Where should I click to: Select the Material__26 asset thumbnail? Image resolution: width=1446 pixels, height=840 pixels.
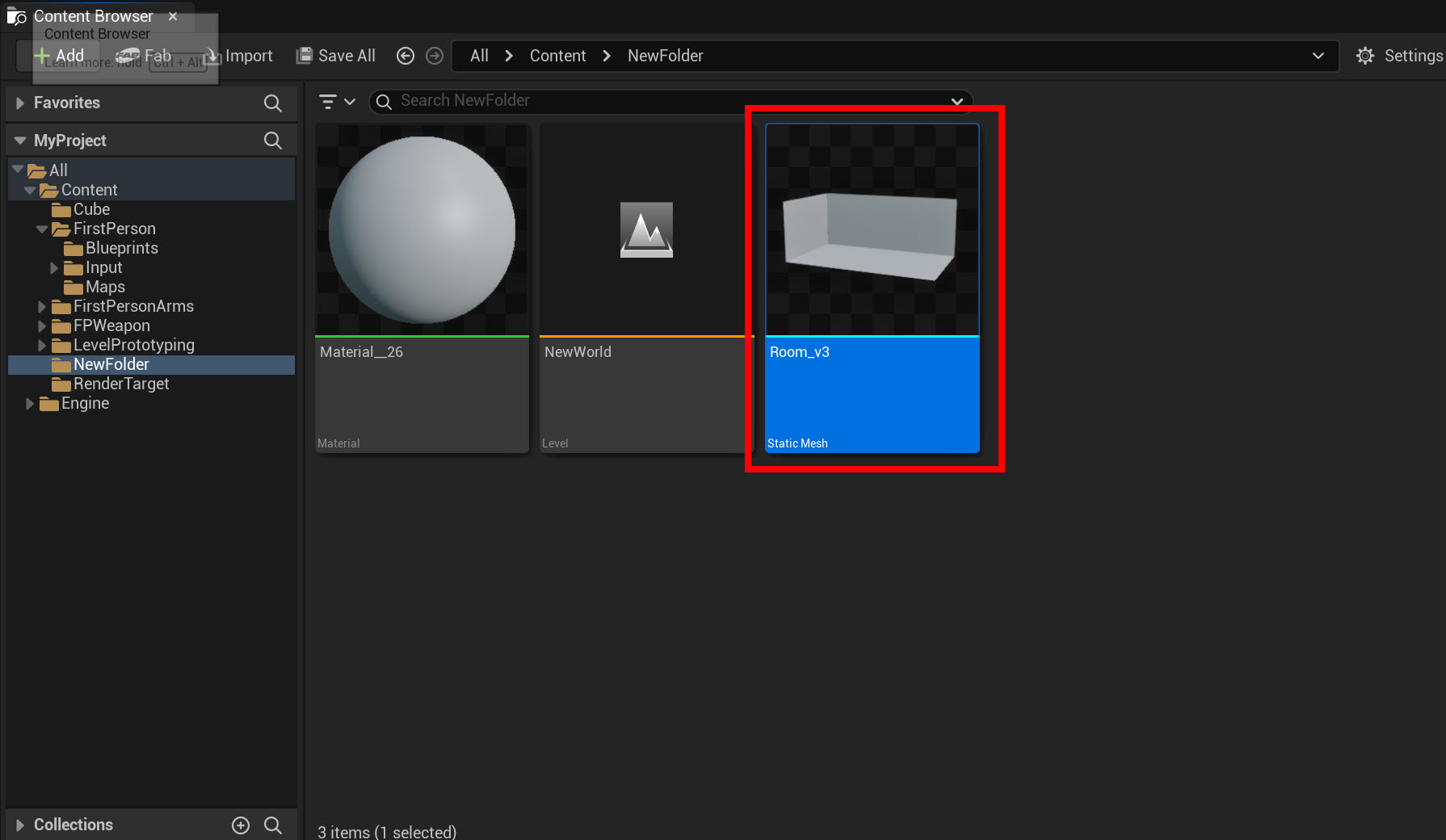[422, 229]
